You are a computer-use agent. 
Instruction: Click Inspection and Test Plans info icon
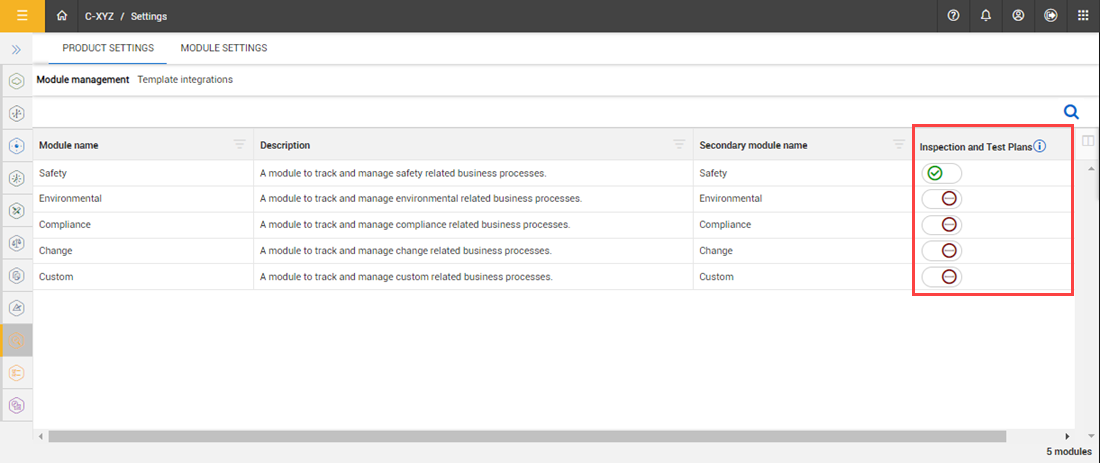coord(1040,146)
